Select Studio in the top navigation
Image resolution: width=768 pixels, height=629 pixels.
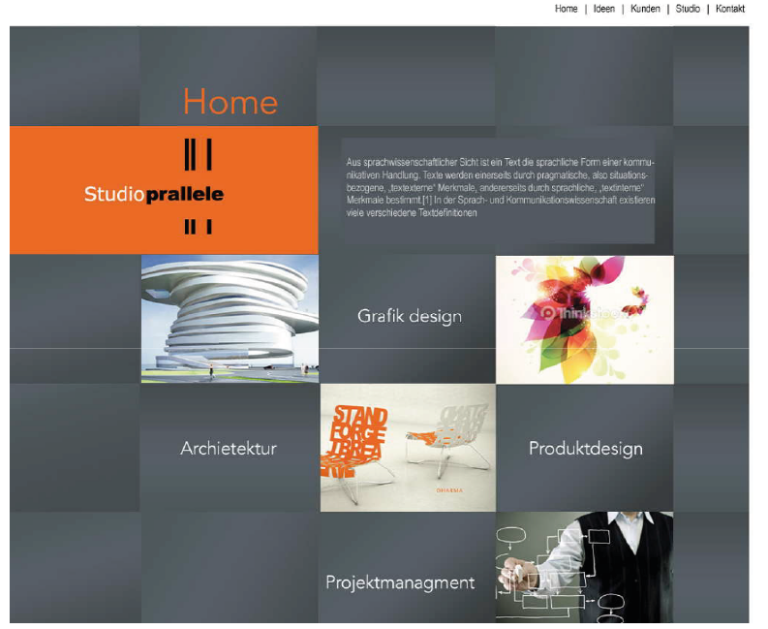click(688, 9)
